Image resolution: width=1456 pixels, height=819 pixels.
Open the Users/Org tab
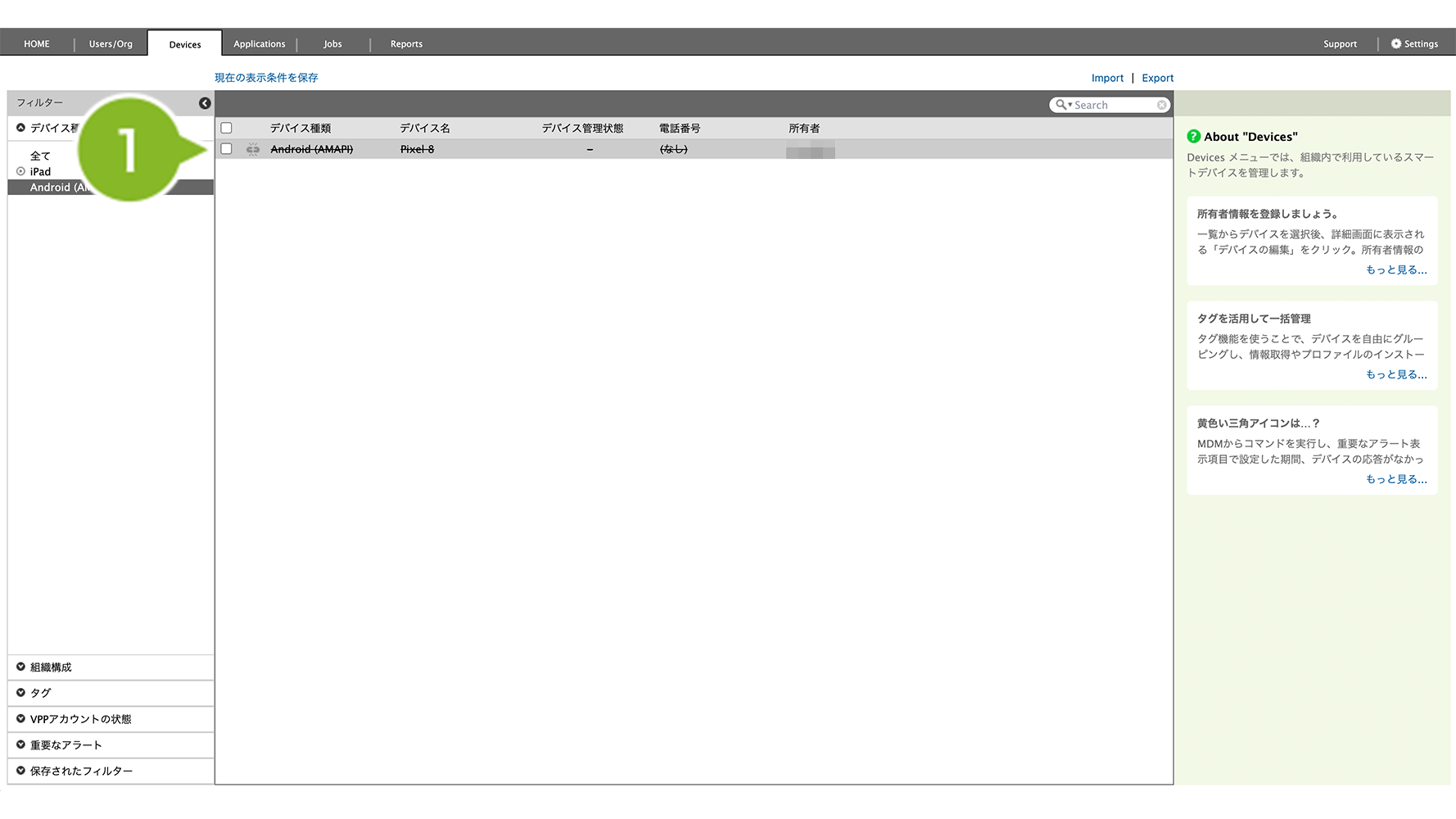[x=111, y=44]
